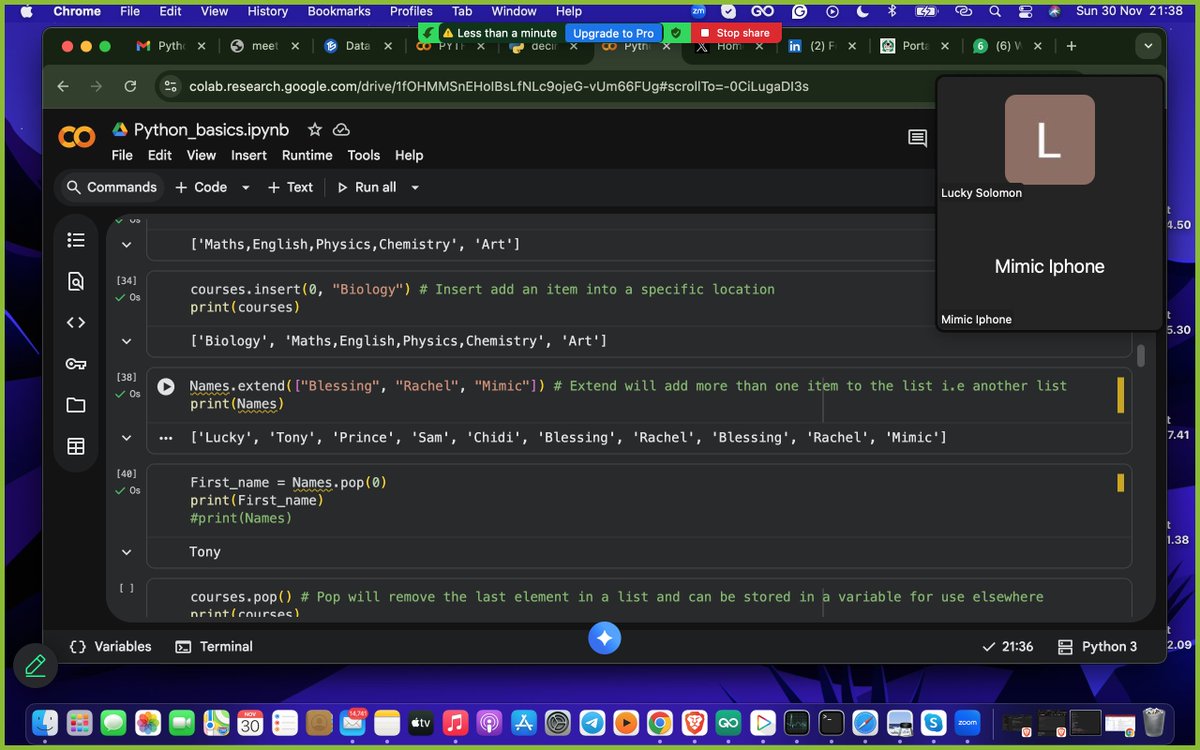This screenshot has width=1200, height=750.
Task: Open Terminal app from the Dock
Action: [x=830, y=721]
